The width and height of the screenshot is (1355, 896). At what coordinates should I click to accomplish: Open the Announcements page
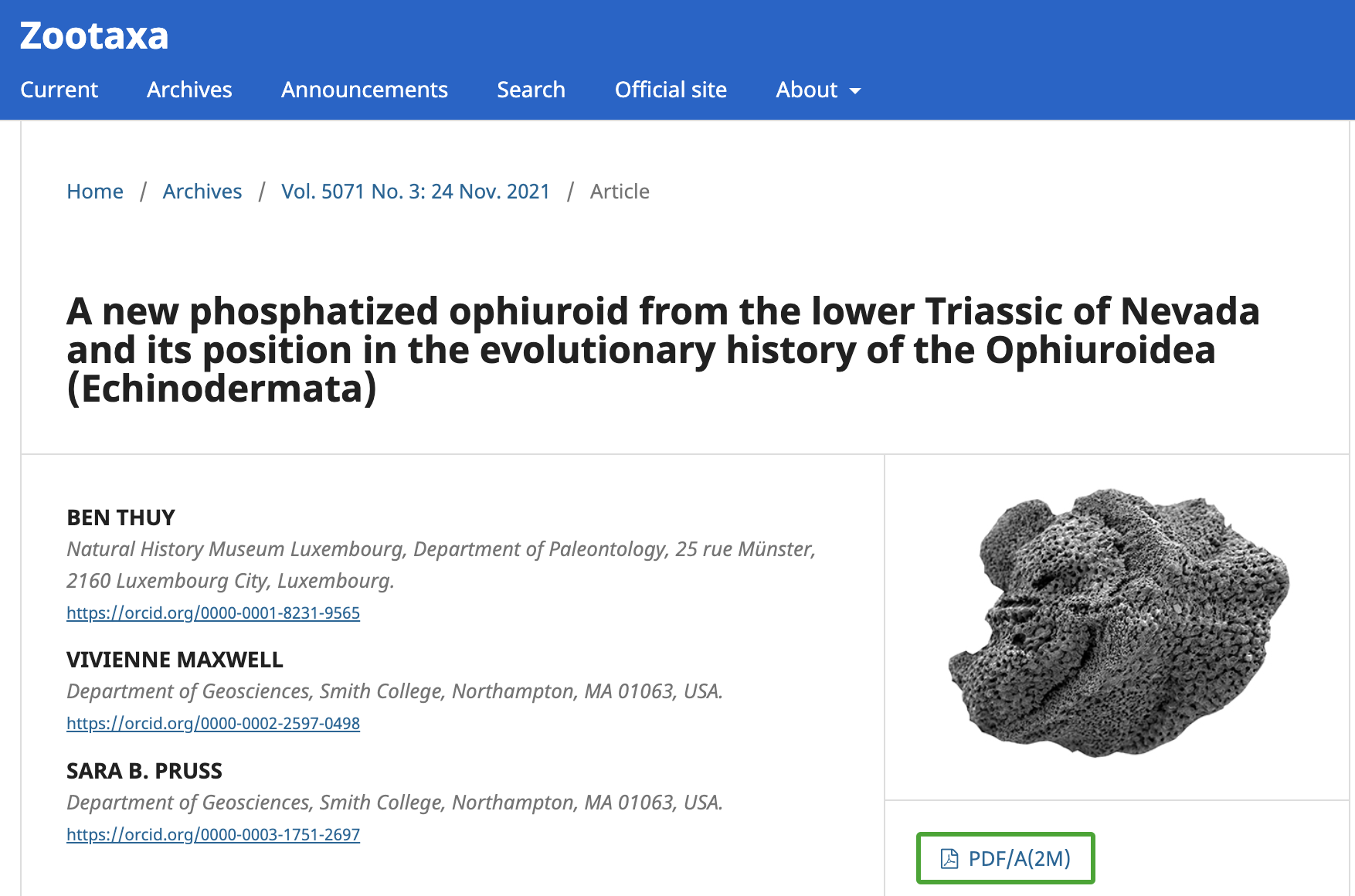(x=364, y=90)
